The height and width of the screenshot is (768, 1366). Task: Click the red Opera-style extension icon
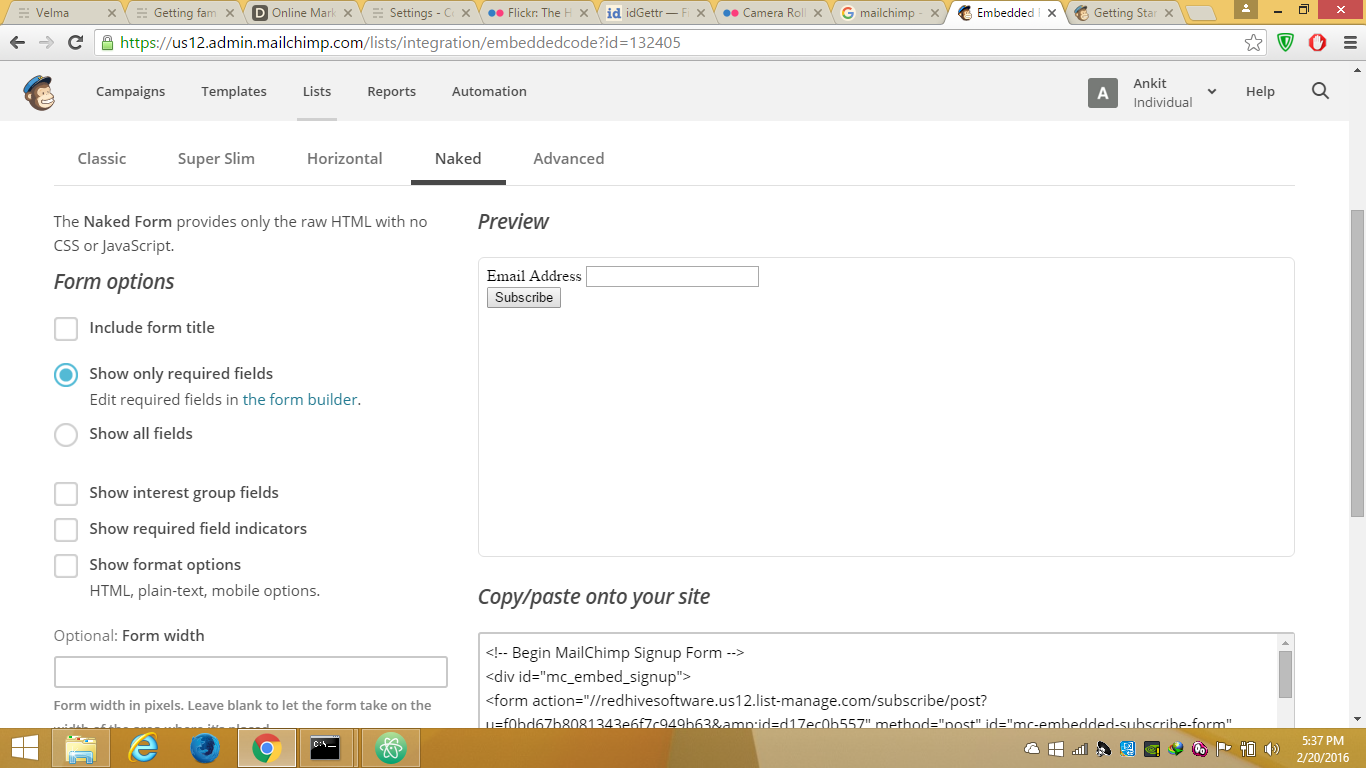pyautogui.click(x=1317, y=43)
